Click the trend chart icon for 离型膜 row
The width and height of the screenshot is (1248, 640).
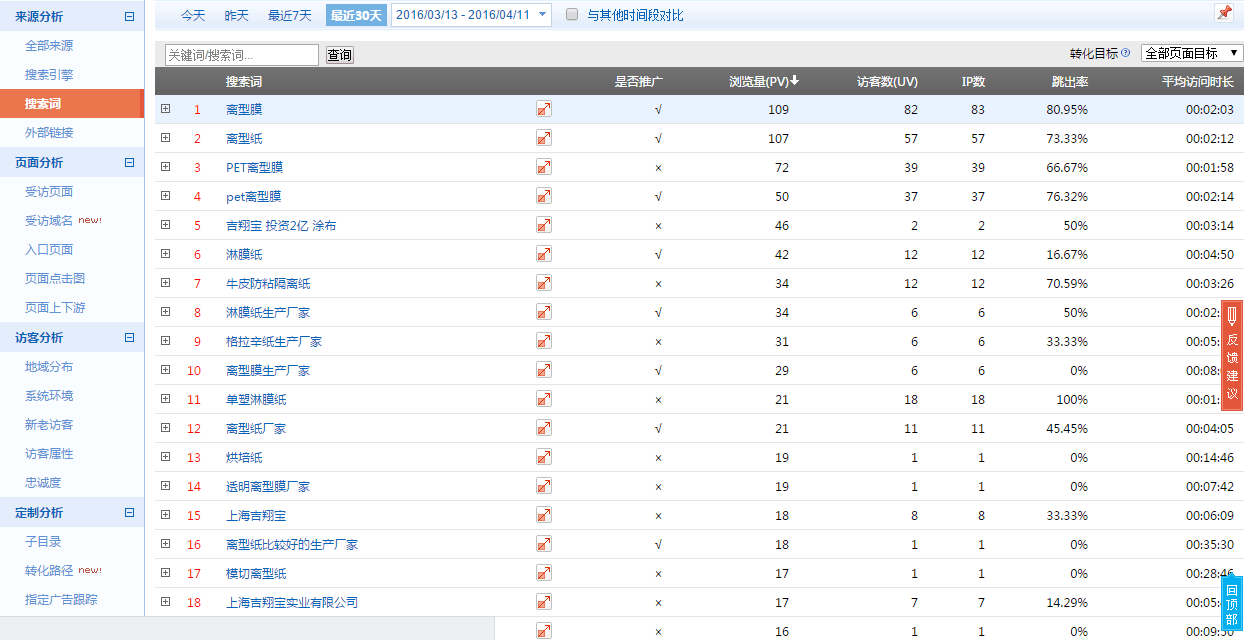point(544,109)
